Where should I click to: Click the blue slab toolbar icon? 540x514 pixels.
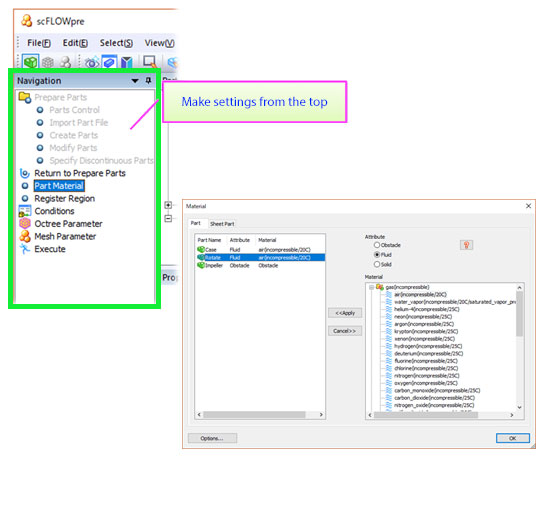point(109,62)
